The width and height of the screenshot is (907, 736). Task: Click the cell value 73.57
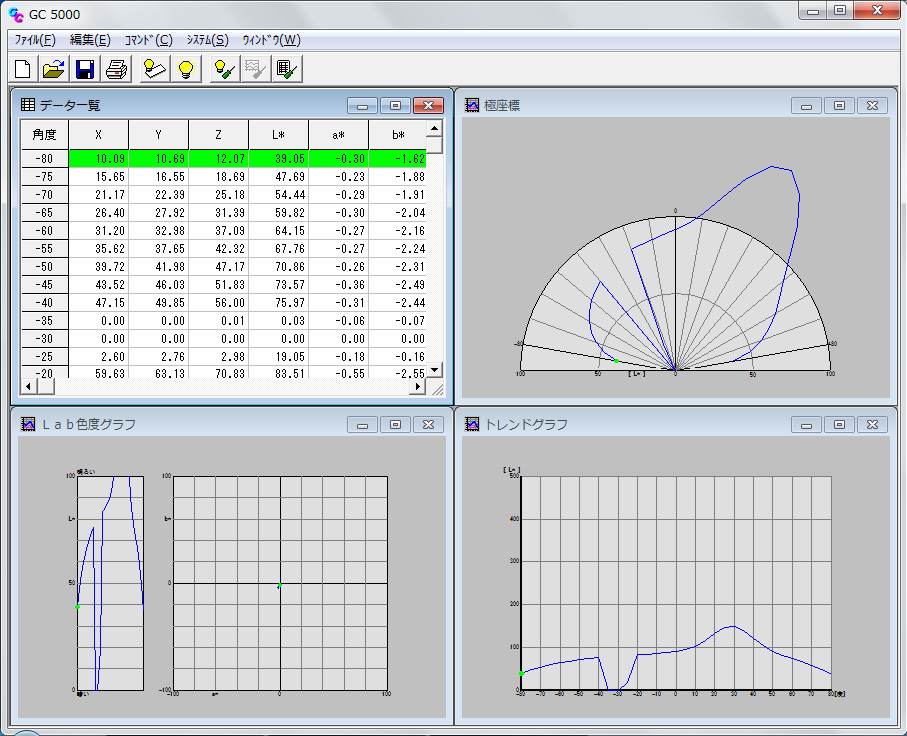pyautogui.click(x=278, y=285)
